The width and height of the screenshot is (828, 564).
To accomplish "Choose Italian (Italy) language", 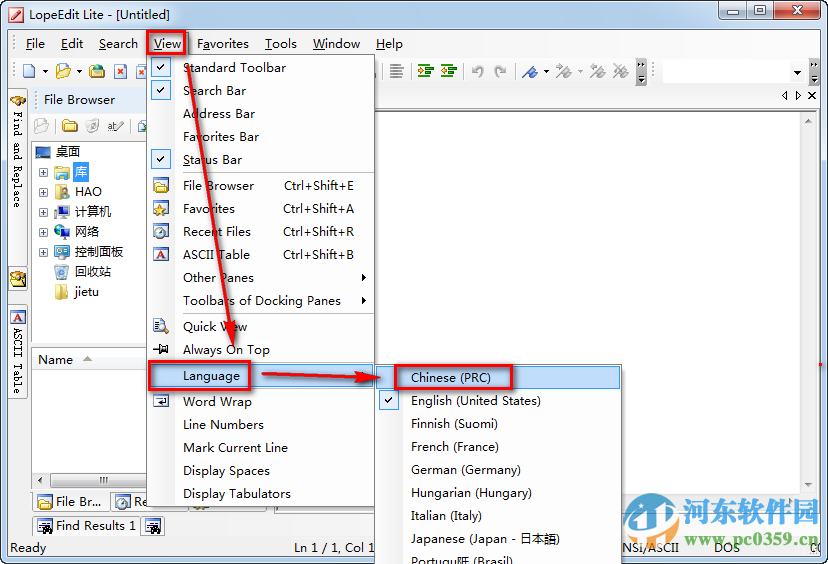I will click(499, 516).
